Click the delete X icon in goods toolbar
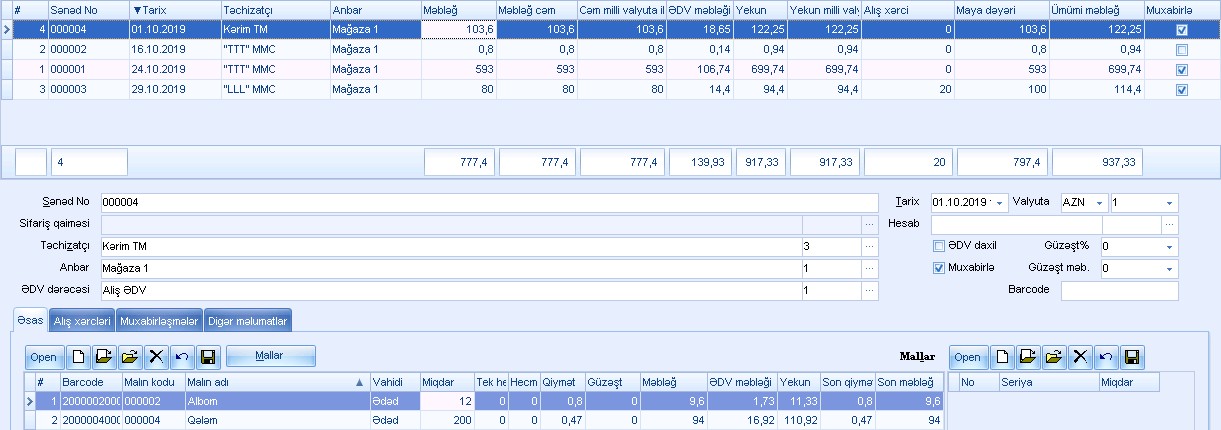The image size is (1221, 430). tap(156, 356)
